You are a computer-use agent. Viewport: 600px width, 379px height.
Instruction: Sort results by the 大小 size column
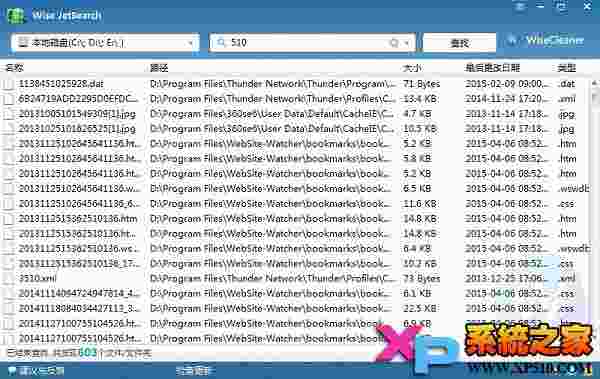point(412,68)
